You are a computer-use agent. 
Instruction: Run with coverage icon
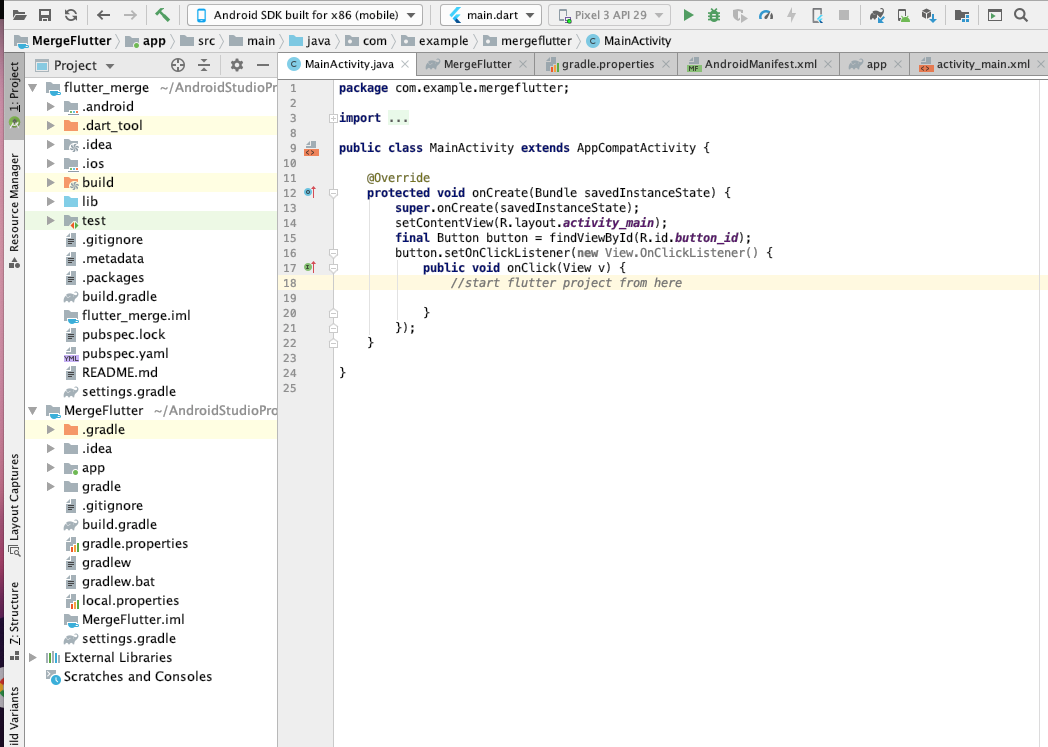pos(740,15)
